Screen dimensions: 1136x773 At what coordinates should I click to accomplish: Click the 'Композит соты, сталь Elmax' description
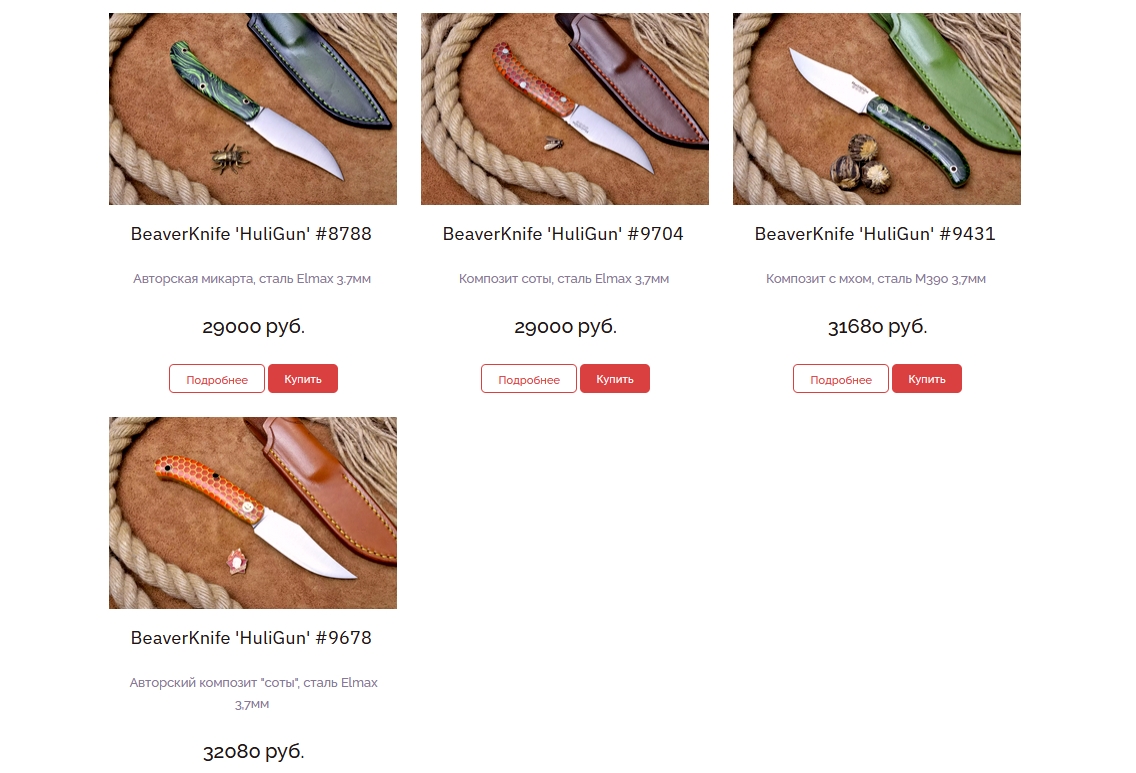click(564, 279)
